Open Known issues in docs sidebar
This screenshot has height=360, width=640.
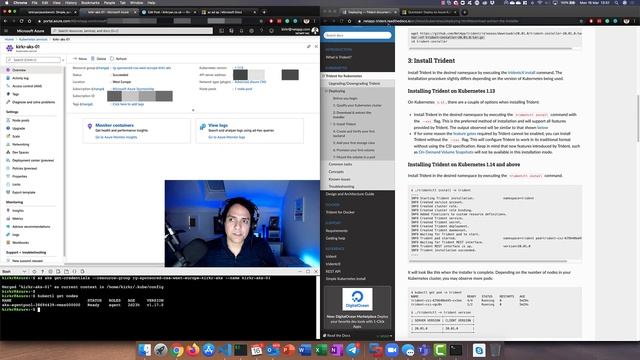pos(340,179)
